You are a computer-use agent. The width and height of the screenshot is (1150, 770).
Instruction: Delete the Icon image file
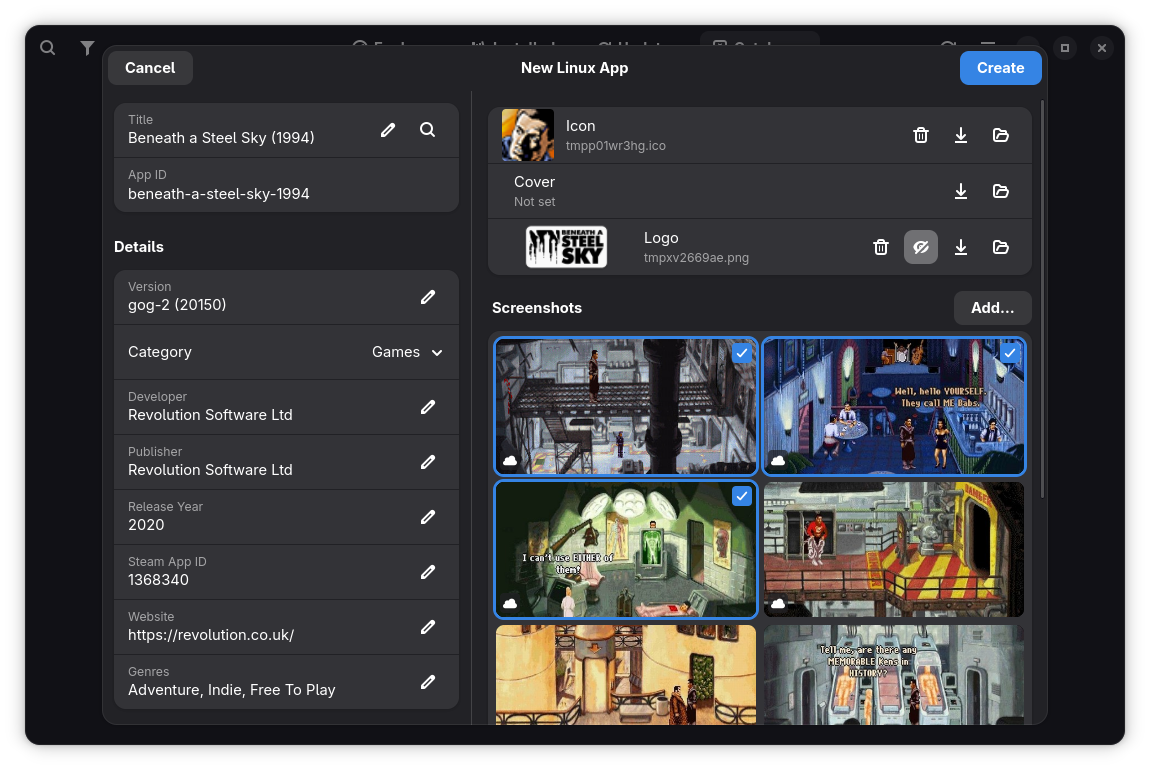pyautogui.click(x=921, y=135)
